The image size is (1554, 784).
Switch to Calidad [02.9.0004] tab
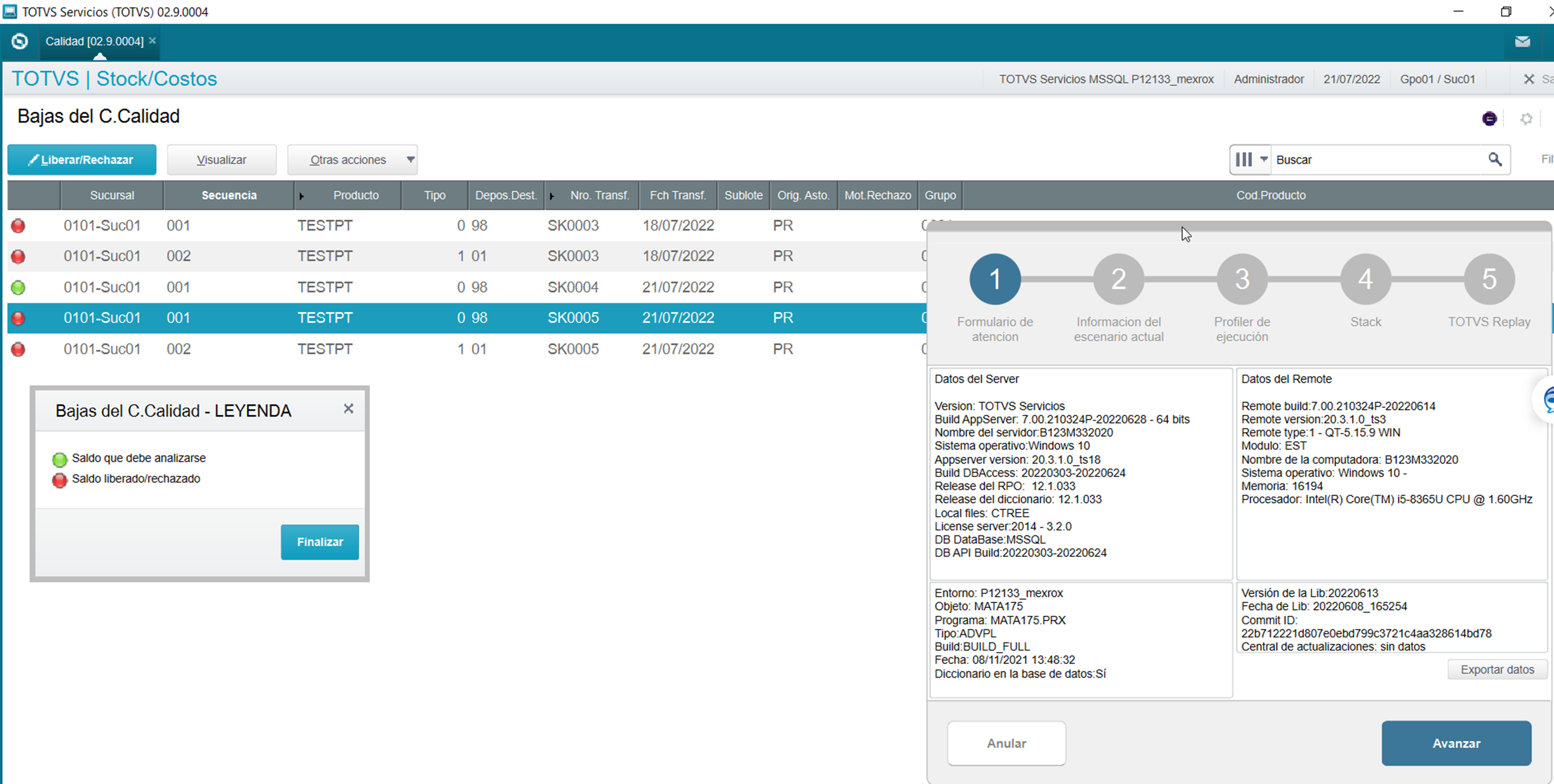click(x=94, y=41)
